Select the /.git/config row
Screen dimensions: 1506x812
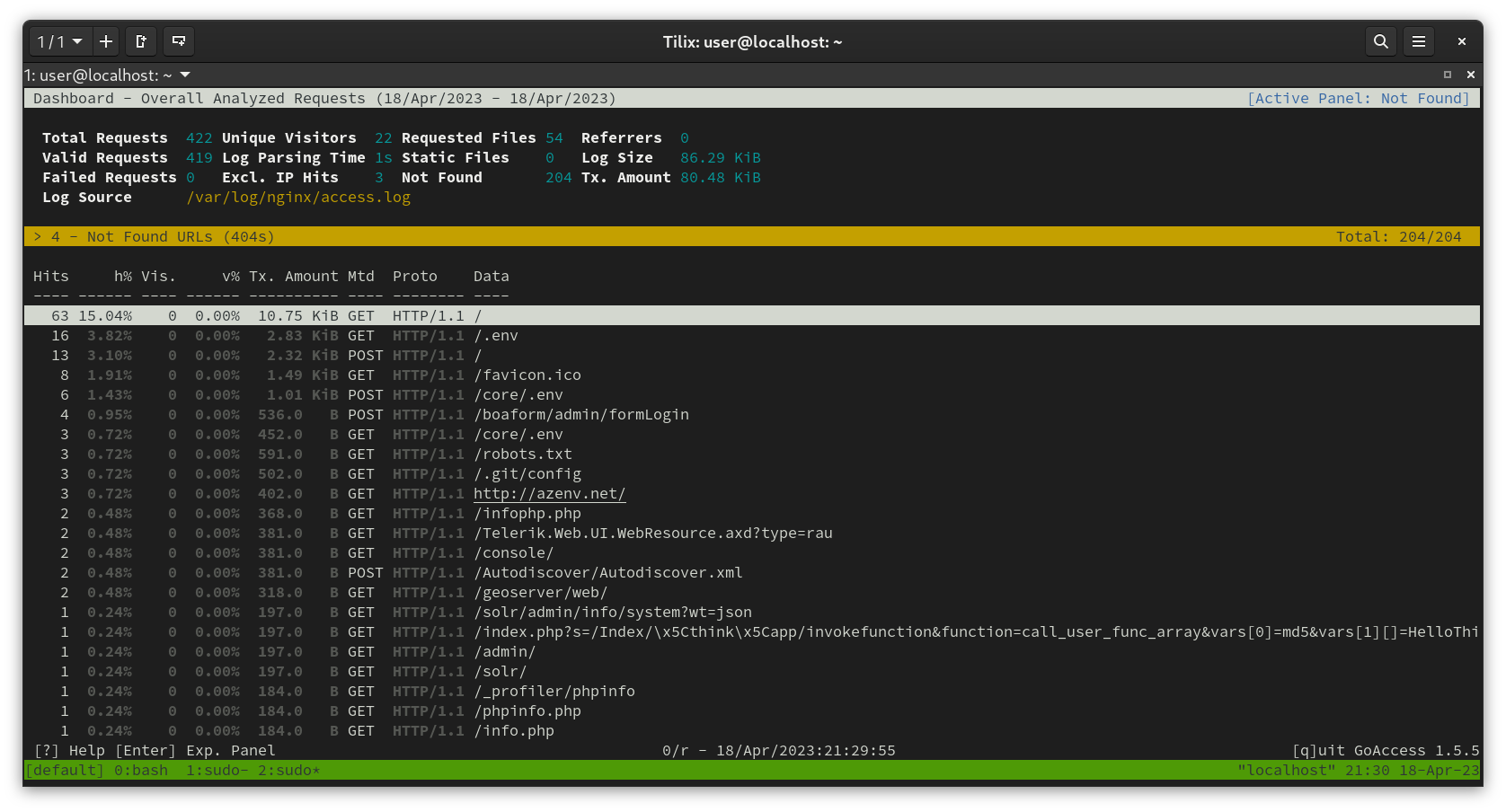click(752, 474)
